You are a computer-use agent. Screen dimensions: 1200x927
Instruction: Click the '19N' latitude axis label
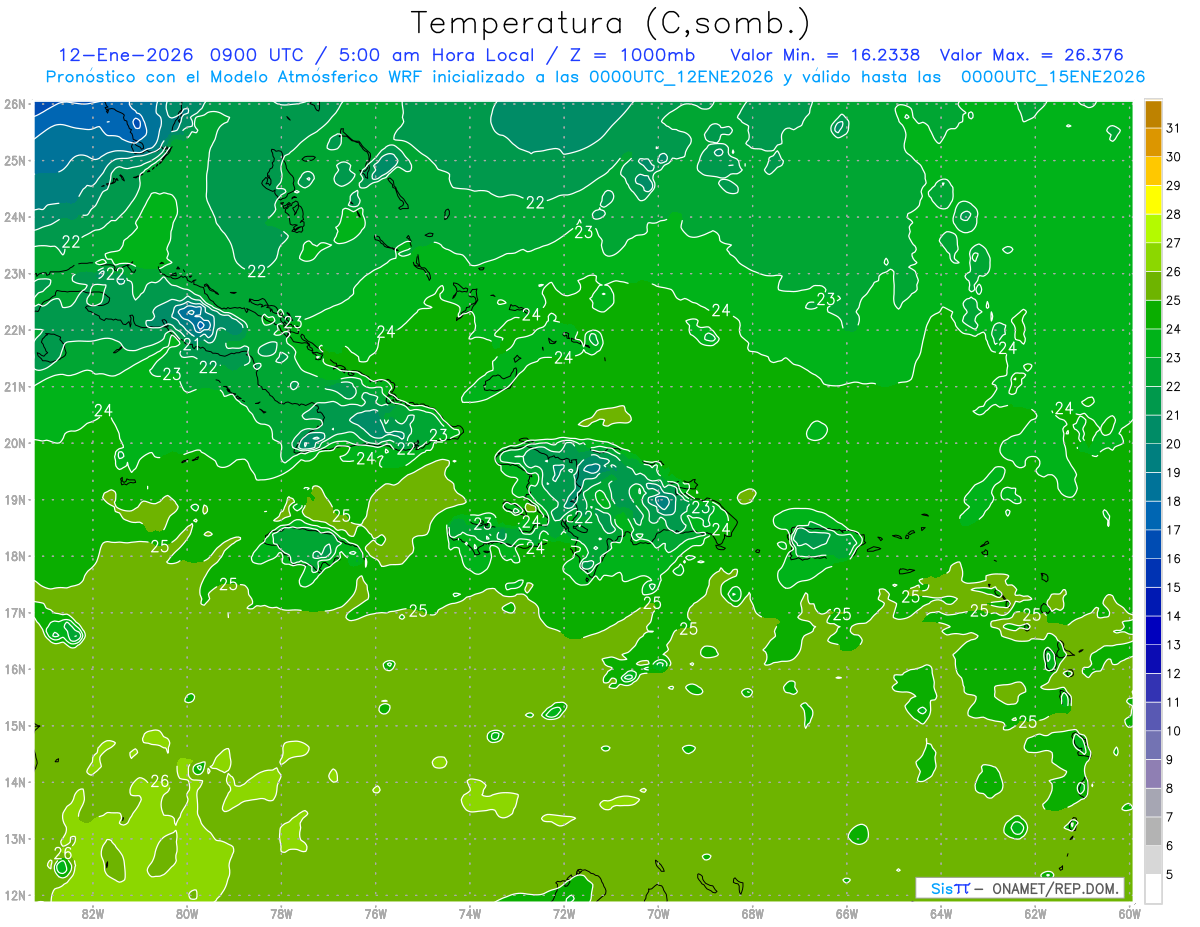point(14,499)
